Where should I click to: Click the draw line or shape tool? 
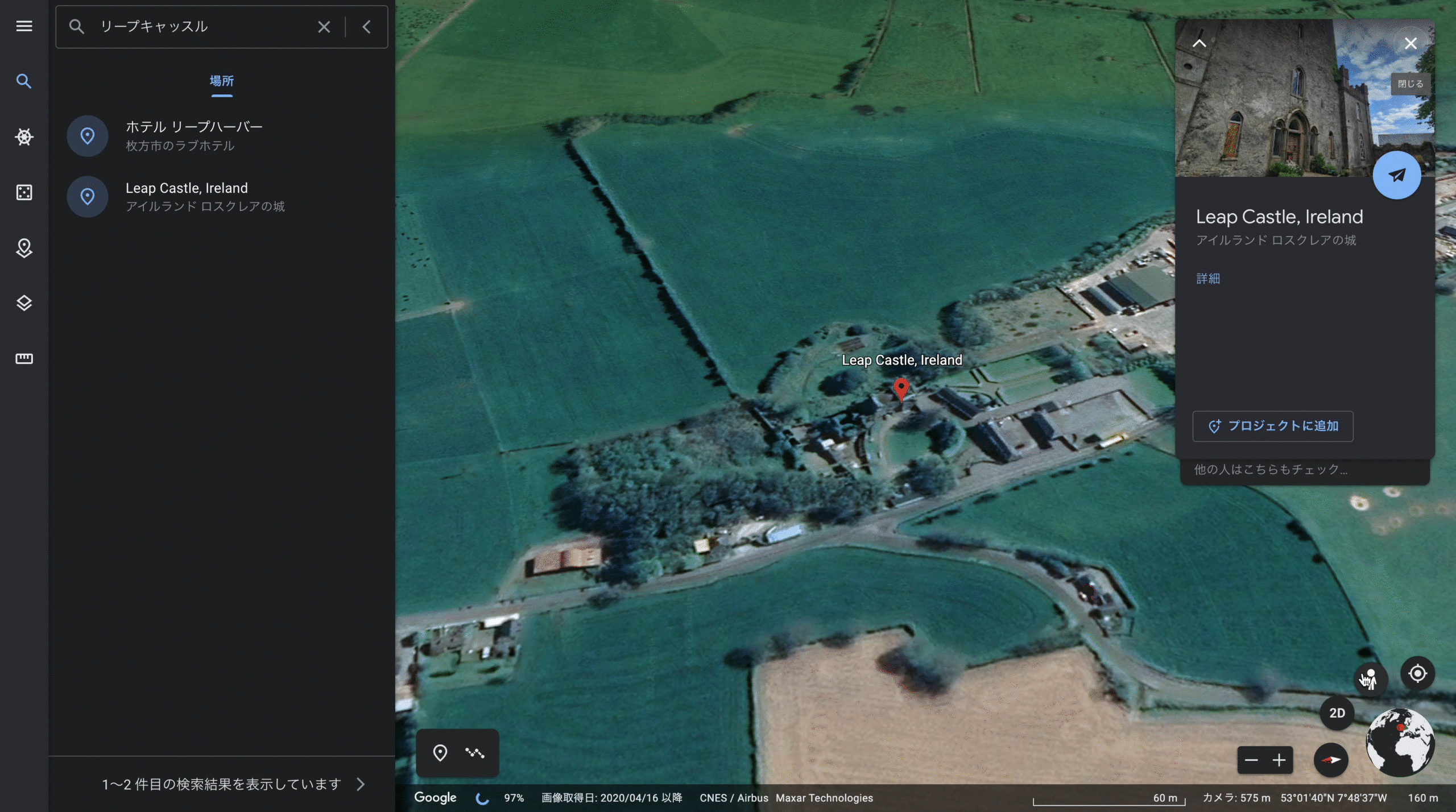coord(474,753)
